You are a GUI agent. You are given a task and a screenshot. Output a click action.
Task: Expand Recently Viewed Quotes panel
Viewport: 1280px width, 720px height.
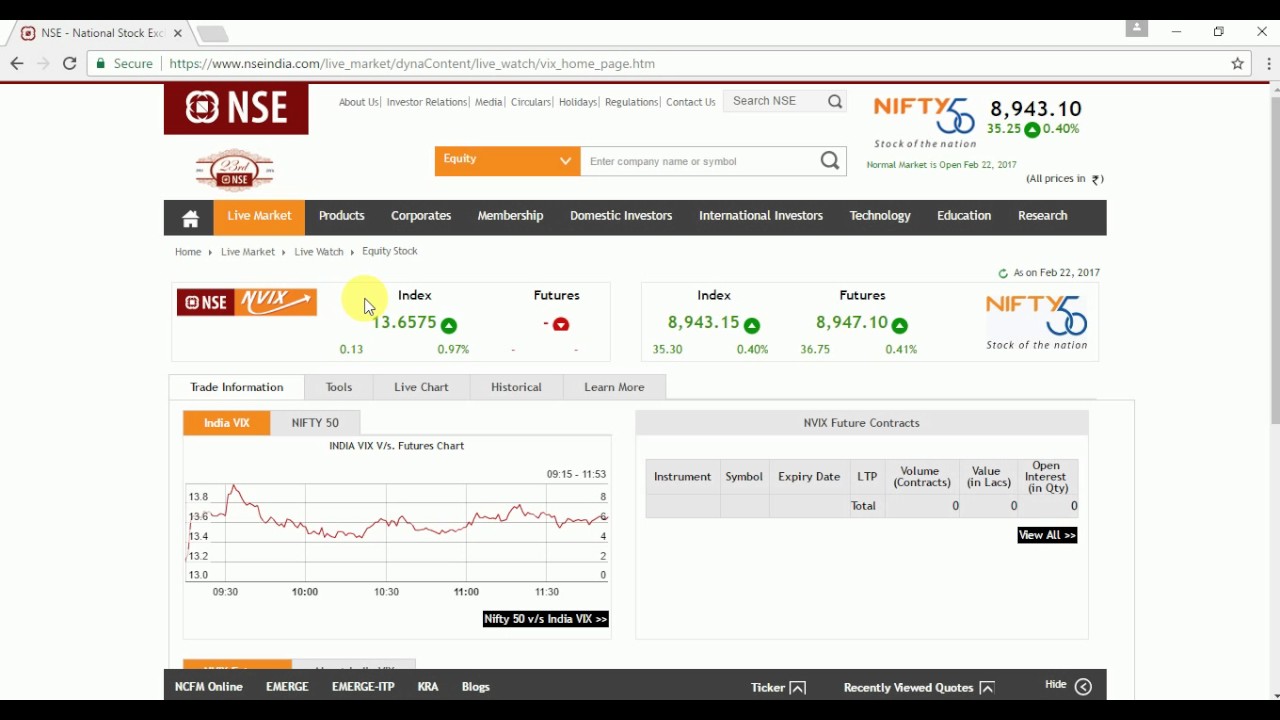919,687
